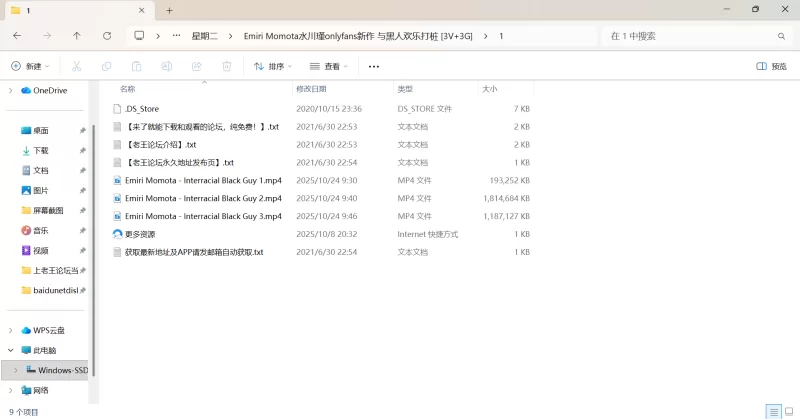Open the 查看 view menu
The image size is (800, 419).
[x=328, y=66]
